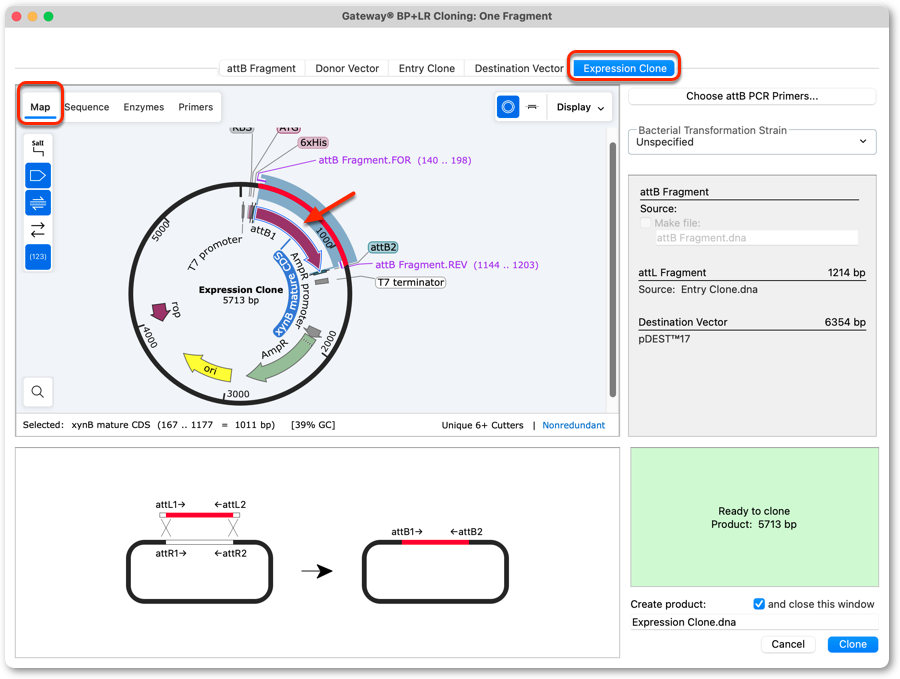Click the red attB insert in product diagram

435,542
